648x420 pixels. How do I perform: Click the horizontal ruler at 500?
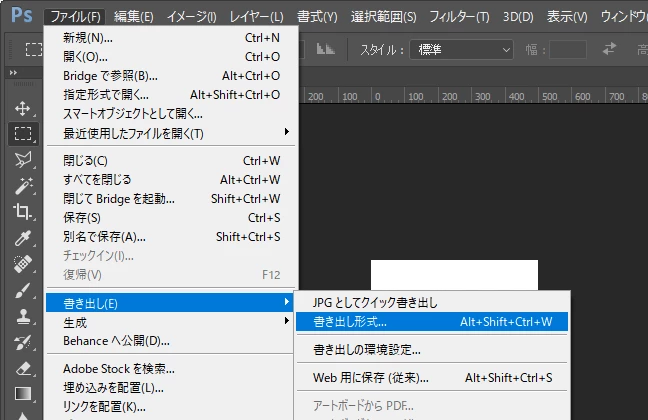549,97
